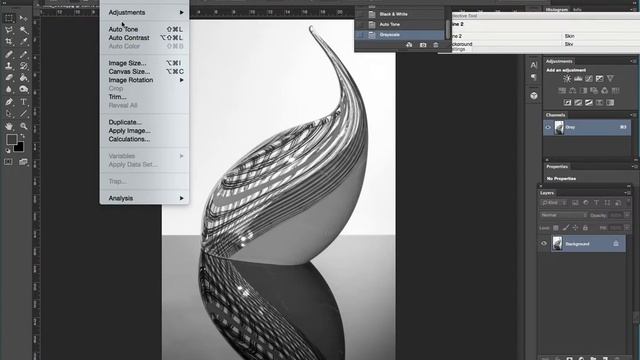The height and width of the screenshot is (360, 640).
Task: Reset default foreground and background colors
Action: [x=8, y=150]
